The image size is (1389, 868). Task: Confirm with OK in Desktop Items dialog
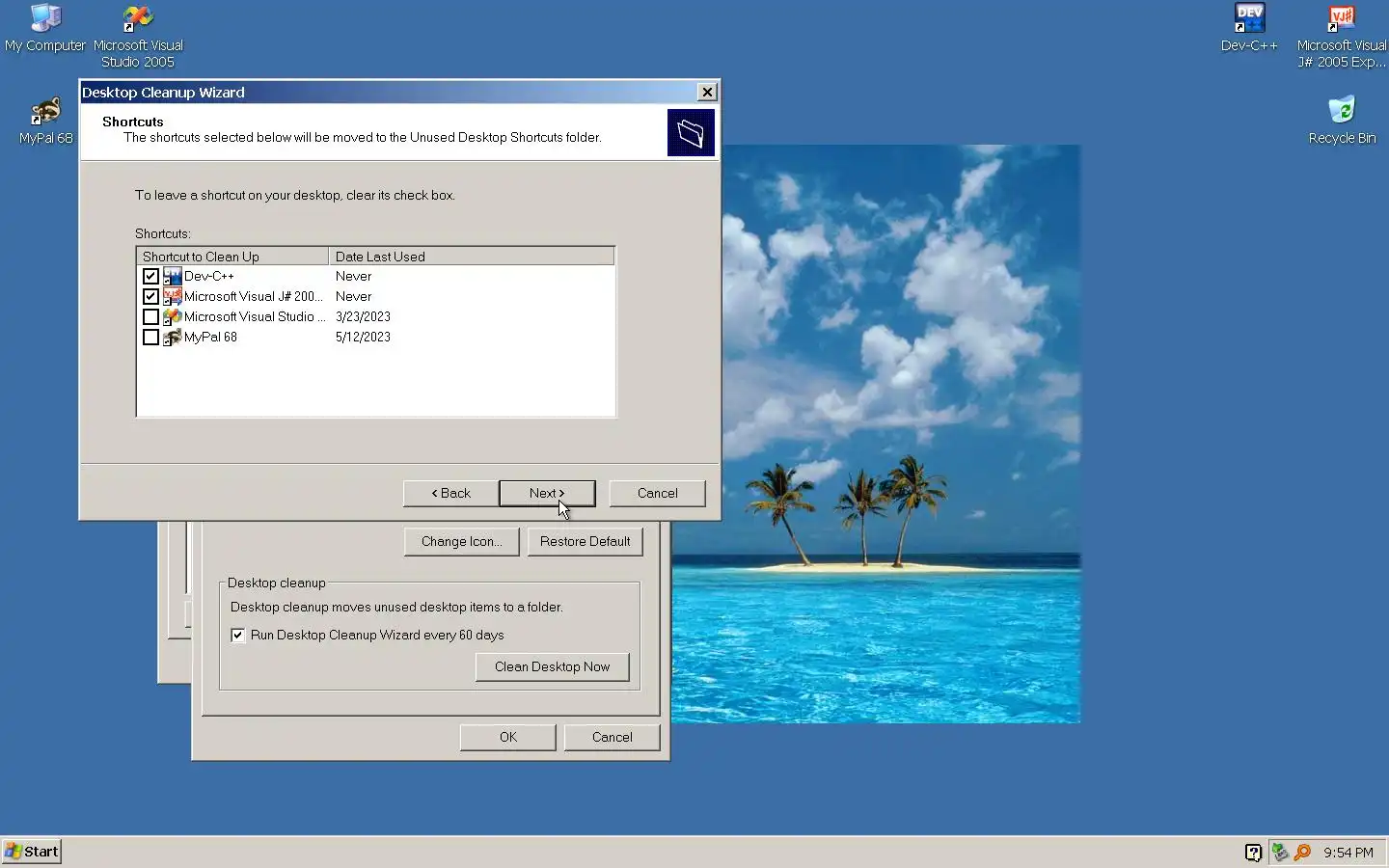pos(507,738)
